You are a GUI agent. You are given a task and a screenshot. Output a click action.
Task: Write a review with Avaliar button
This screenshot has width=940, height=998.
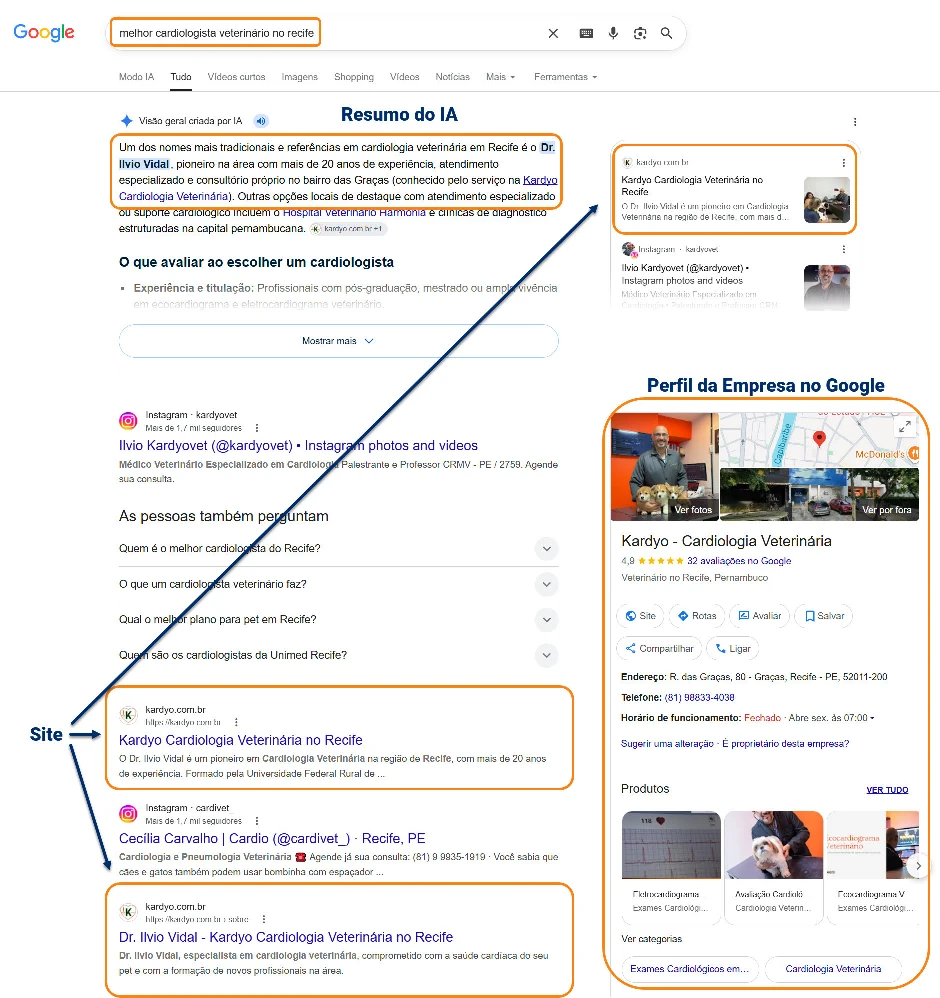point(759,615)
